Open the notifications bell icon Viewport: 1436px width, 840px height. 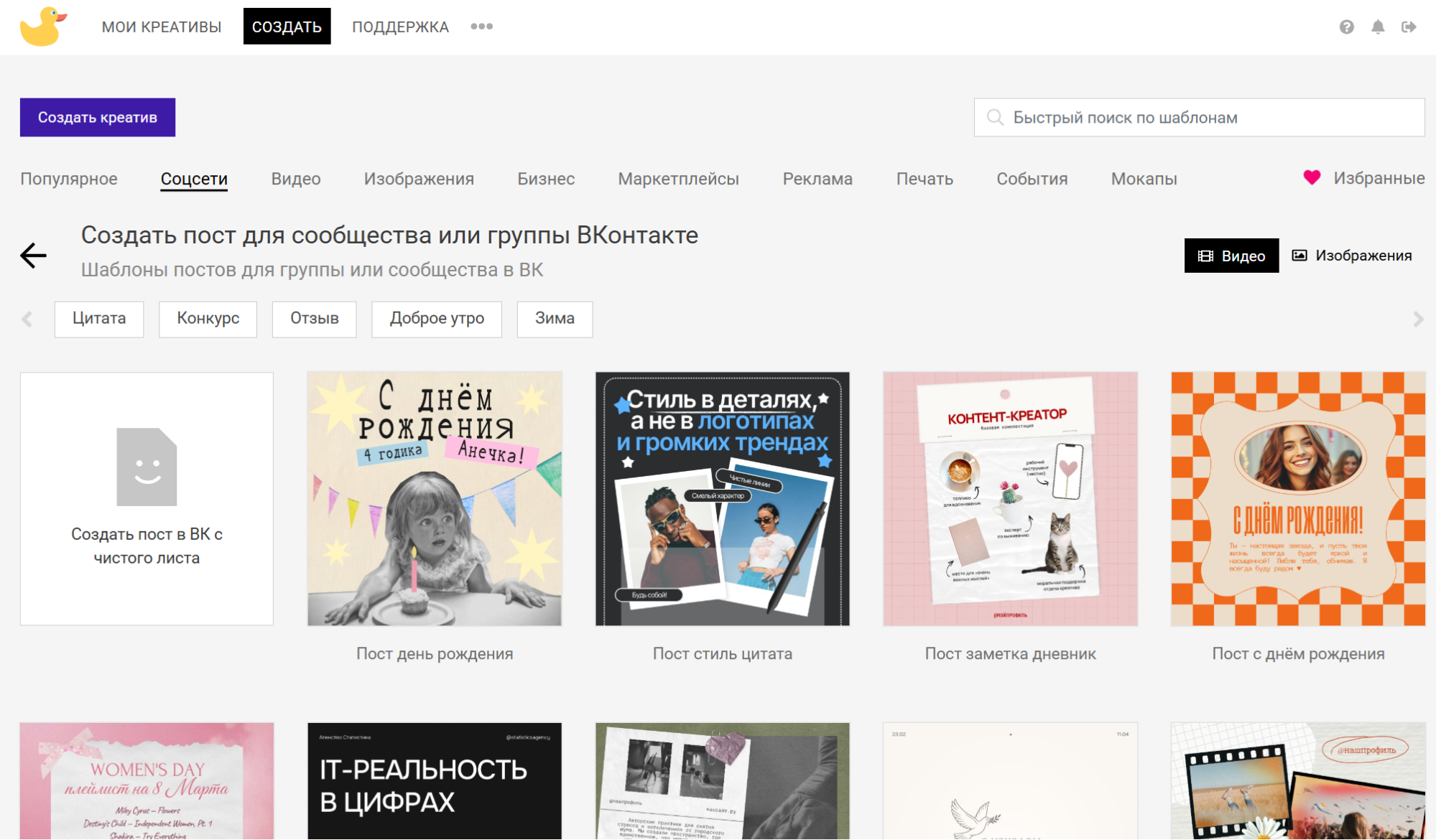[x=1377, y=27]
